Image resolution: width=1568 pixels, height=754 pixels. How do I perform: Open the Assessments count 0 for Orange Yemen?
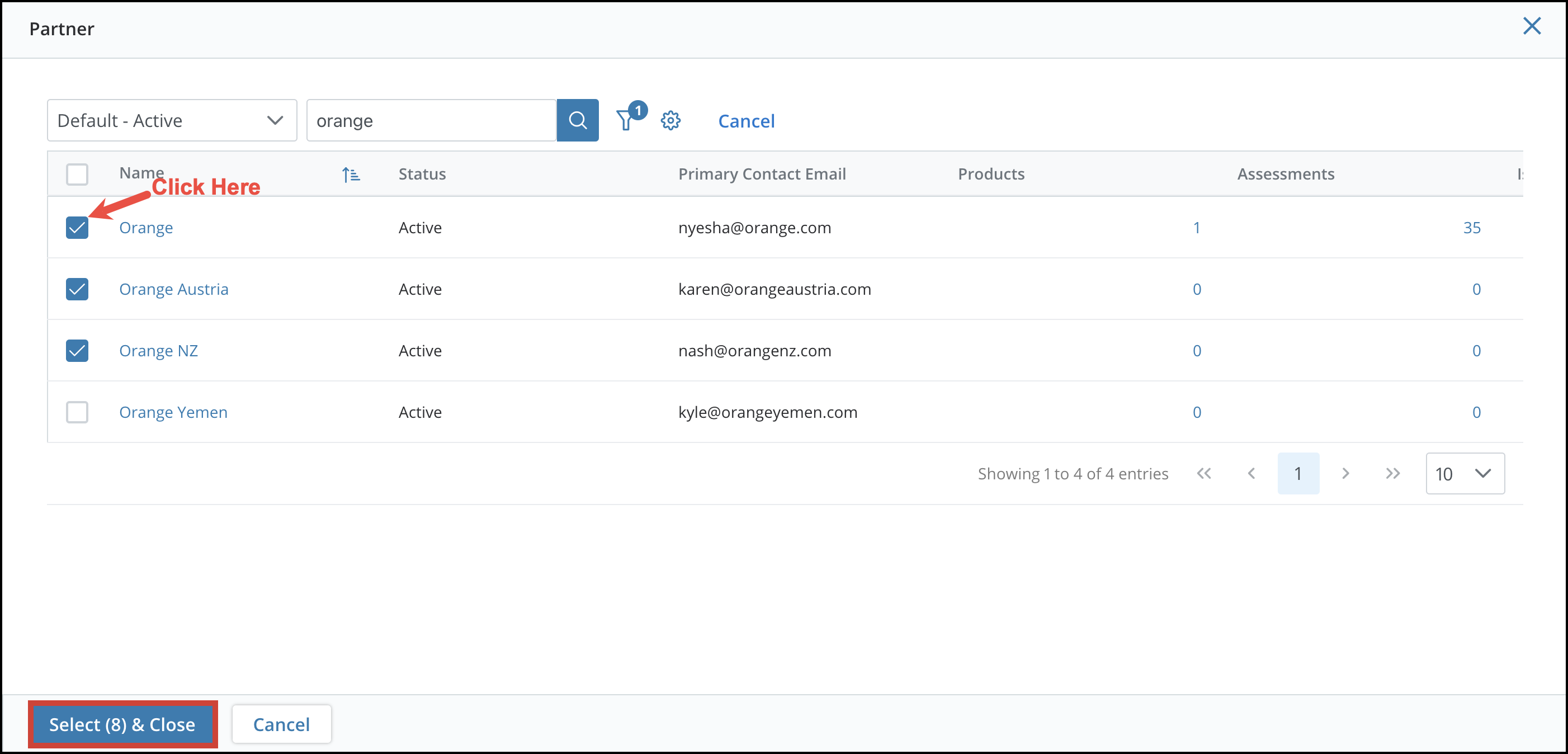(1476, 412)
